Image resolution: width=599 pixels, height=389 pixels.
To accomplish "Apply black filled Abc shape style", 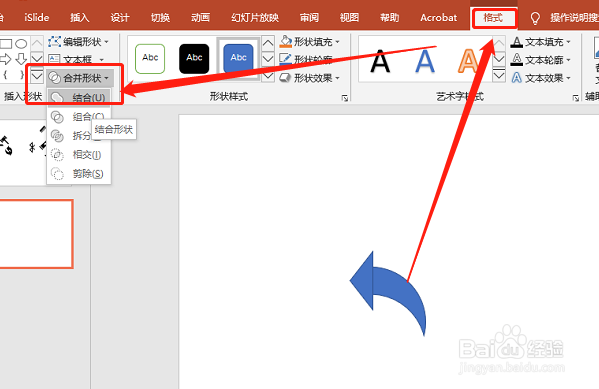I will [194, 58].
